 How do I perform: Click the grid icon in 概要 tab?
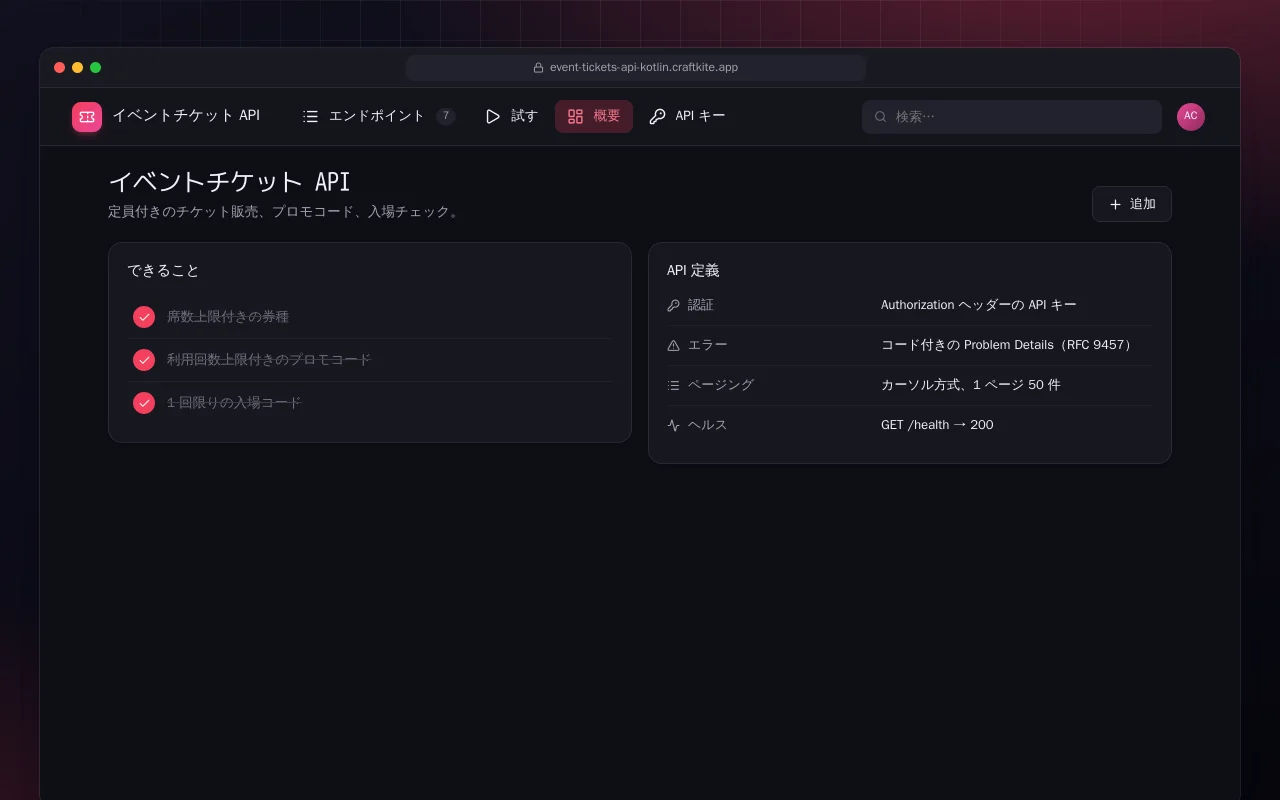pyautogui.click(x=575, y=117)
